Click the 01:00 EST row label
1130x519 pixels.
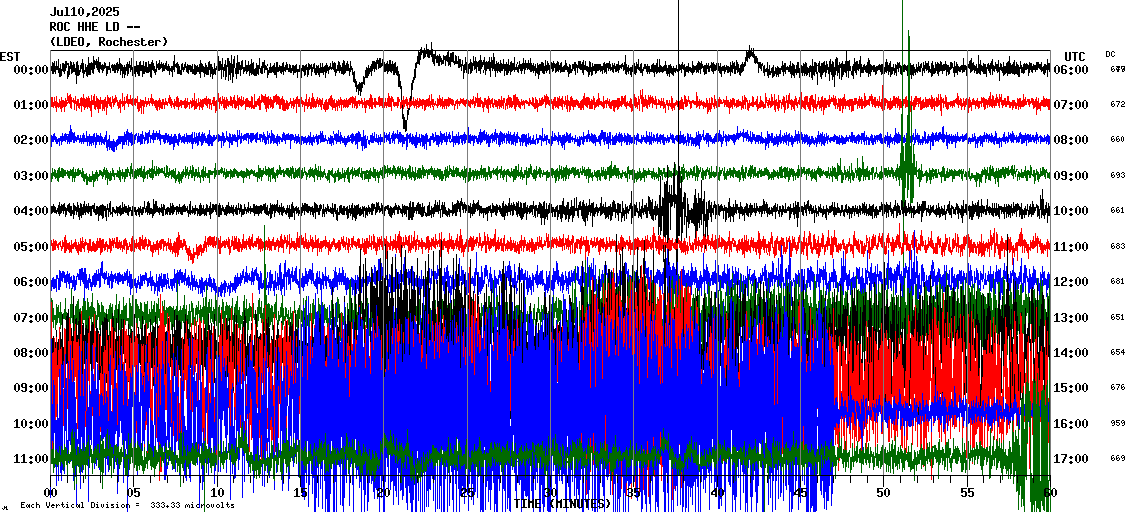point(32,105)
